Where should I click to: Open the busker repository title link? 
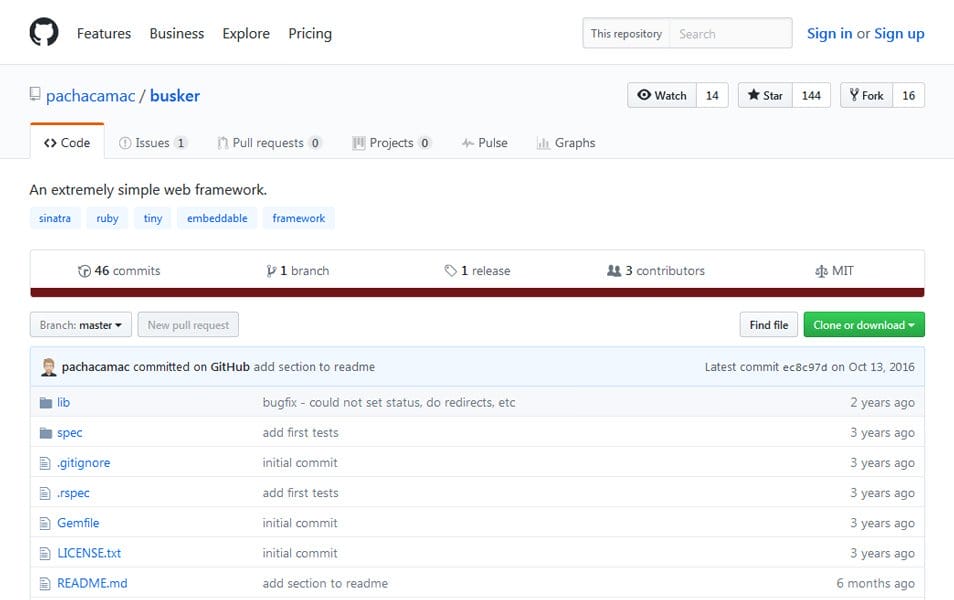click(x=175, y=96)
